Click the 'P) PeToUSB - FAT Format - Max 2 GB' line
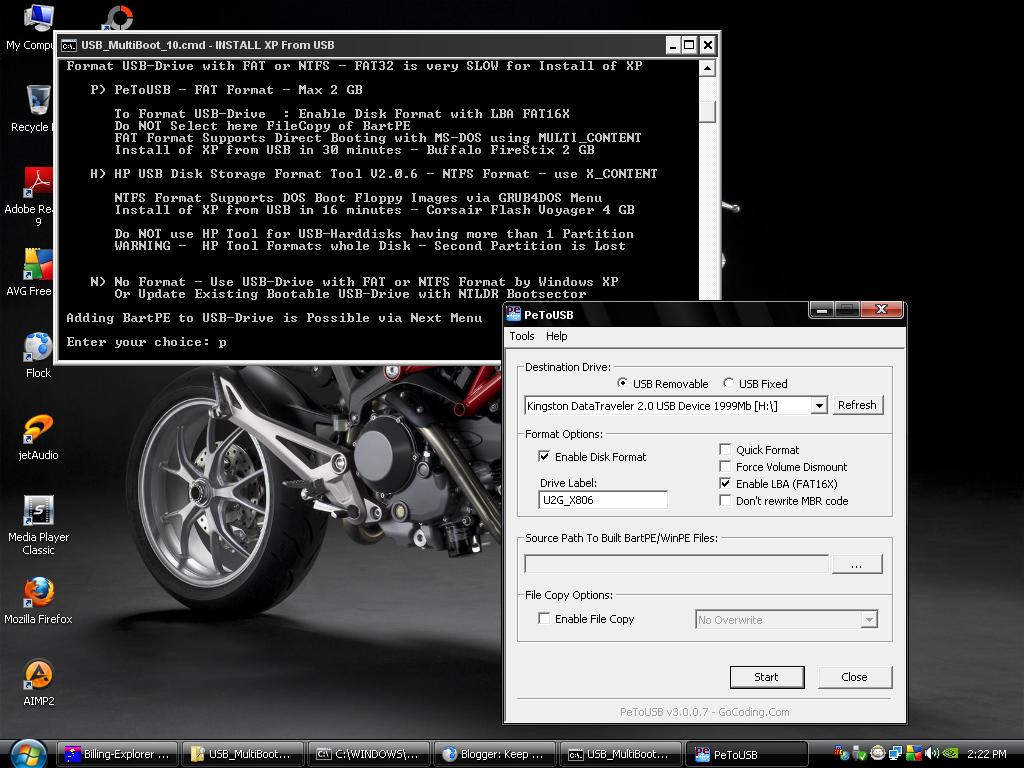Screen dimensions: 1024x768 [x=226, y=89]
